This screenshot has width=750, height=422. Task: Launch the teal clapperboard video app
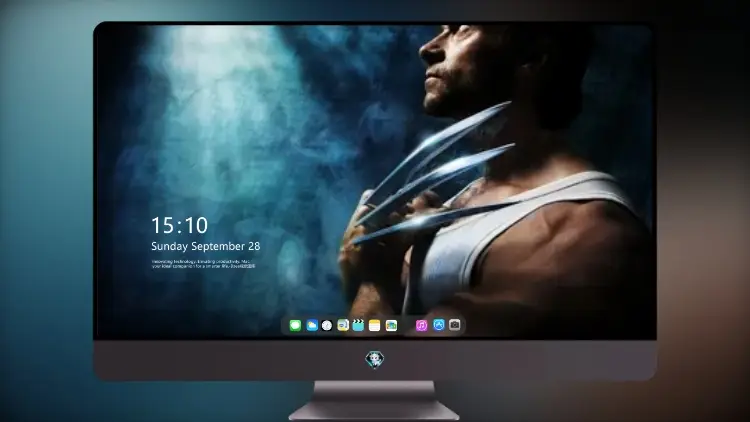pyautogui.click(x=358, y=326)
